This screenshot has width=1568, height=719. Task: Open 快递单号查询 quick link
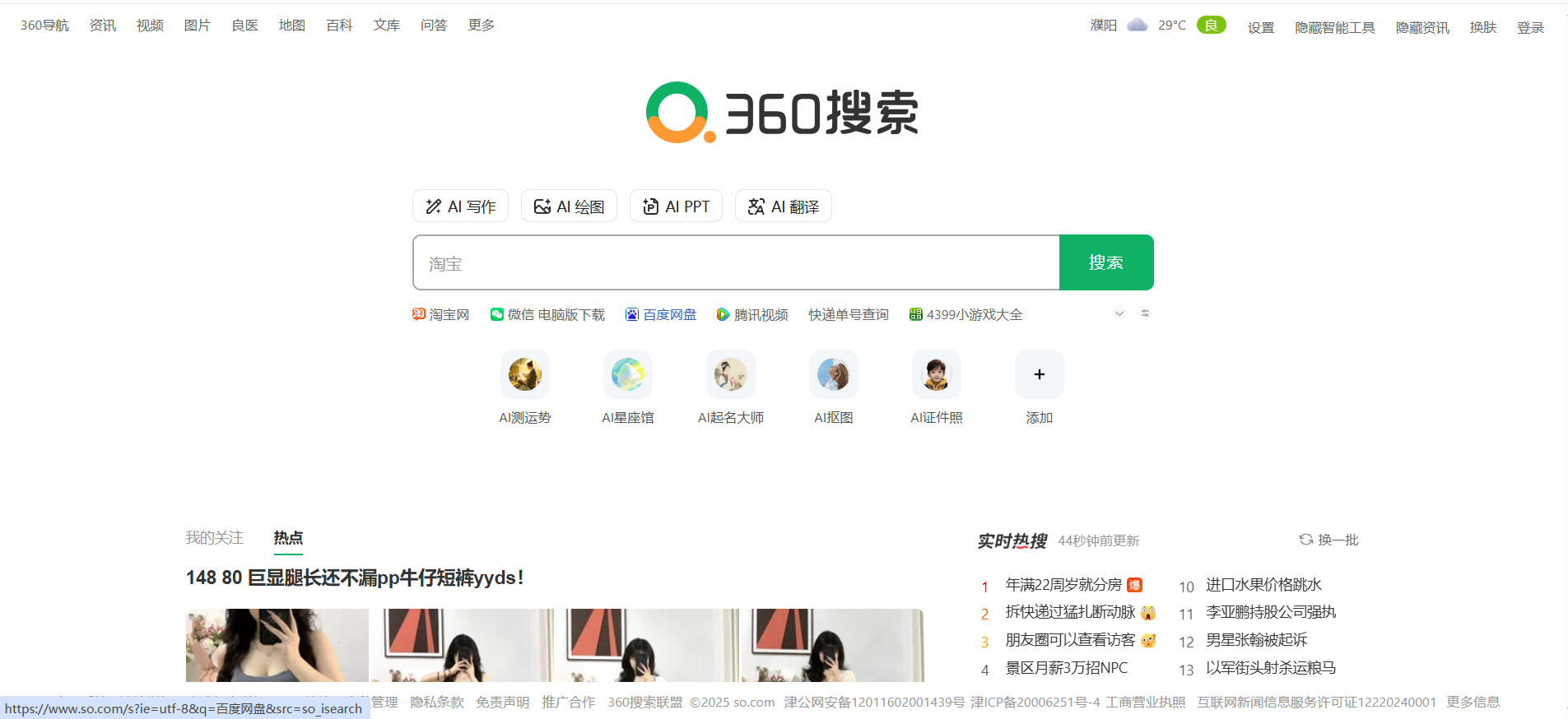[849, 314]
